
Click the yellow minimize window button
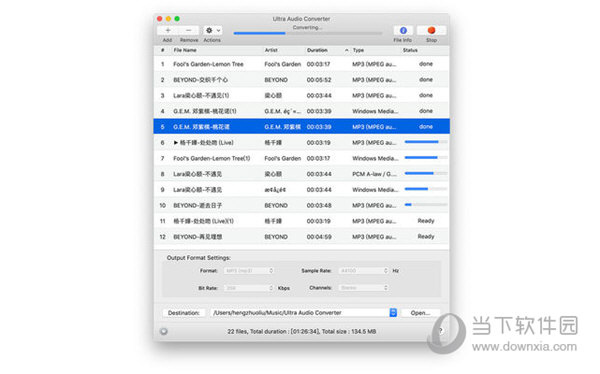pyautogui.click(x=168, y=18)
